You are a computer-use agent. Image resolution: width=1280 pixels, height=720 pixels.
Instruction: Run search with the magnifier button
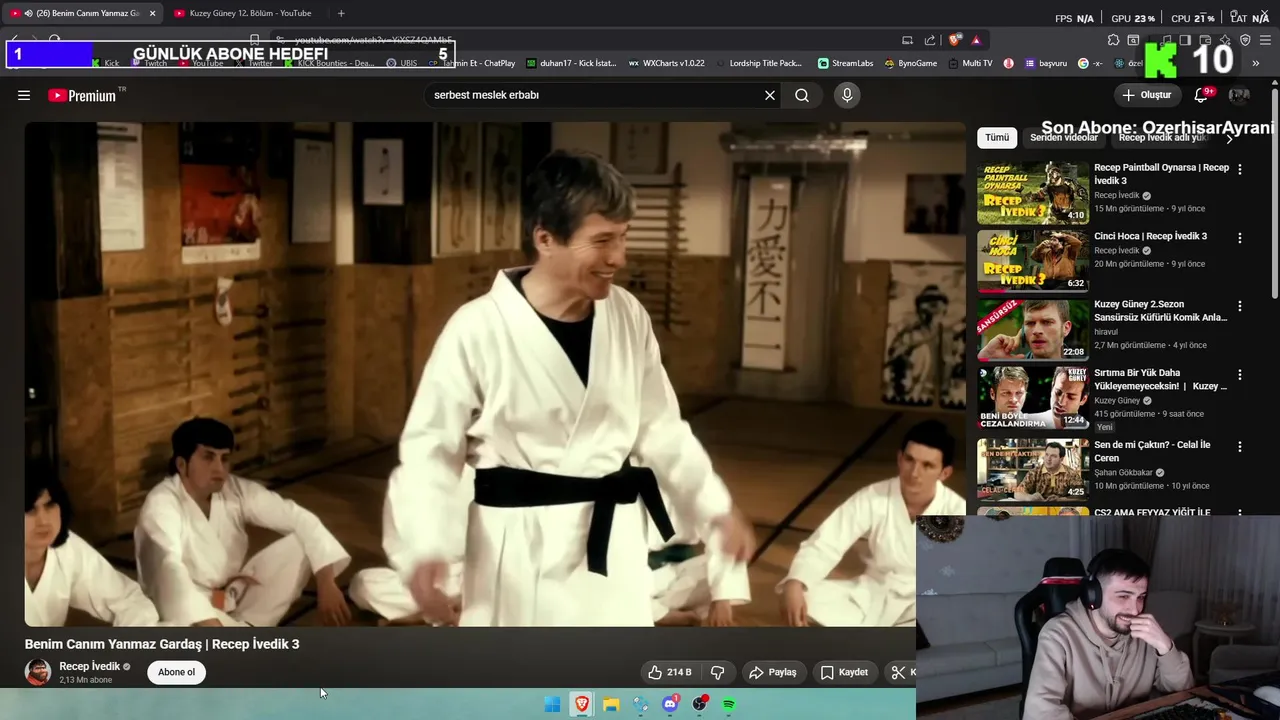802,95
